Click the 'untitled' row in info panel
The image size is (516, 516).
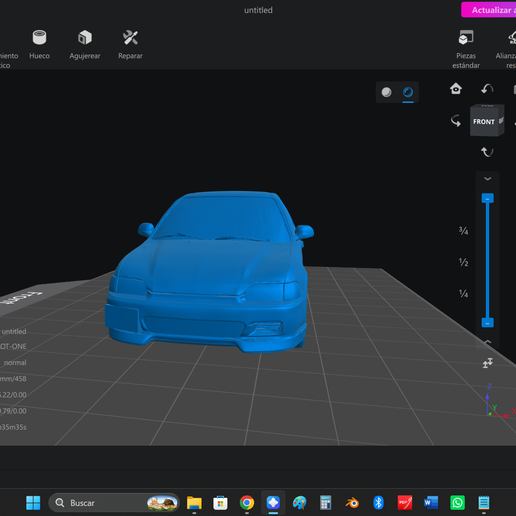coord(14,331)
